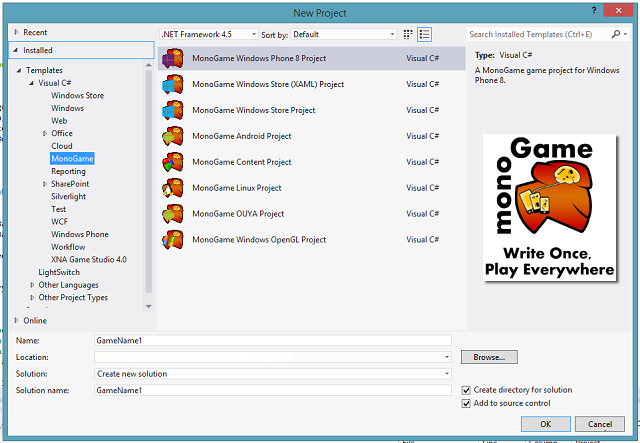The height and width of the screenshot is (443, 640).
Task: Select MonoGame Windows OpenGL Project row text
Action: coord(259,240)
